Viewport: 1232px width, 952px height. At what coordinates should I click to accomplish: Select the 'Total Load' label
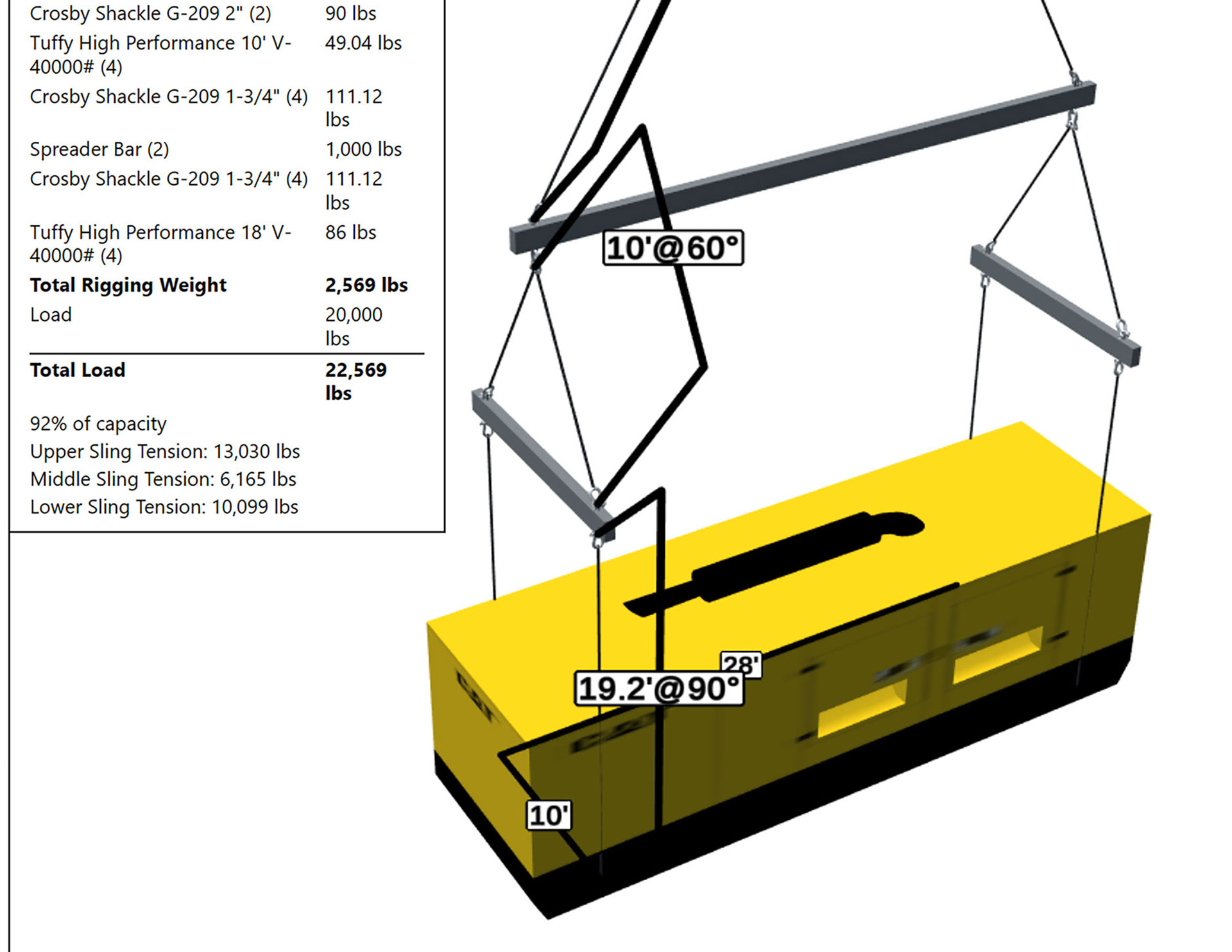[x=77, y=370]
